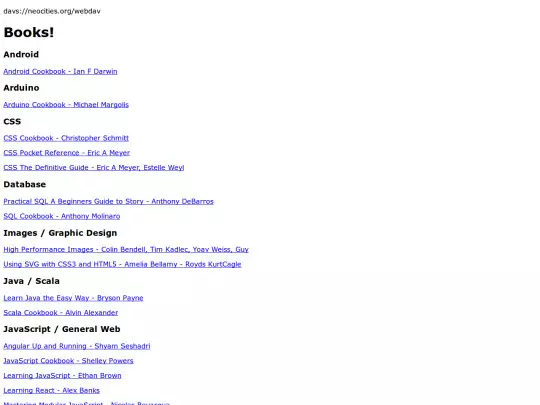
Task: Open CSS The Definitive Guide link
Action: click(x=94, y=168)
